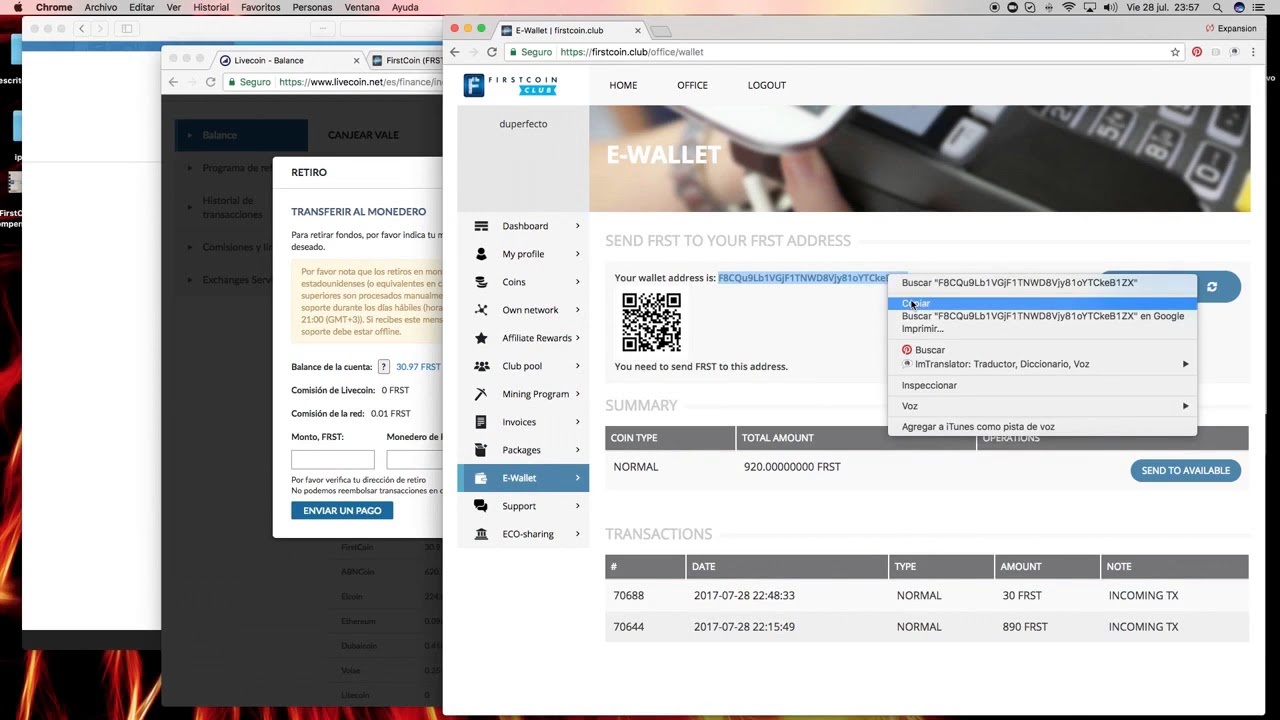Viewport: 1280px width, 720px height.
Task: Select Copiar in the context menu
Action: 1042,303
